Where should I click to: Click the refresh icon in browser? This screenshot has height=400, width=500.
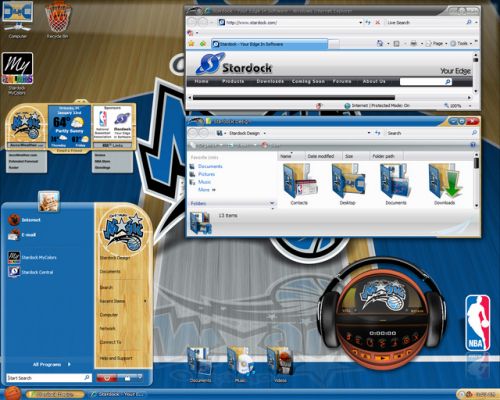tap(368, 22)
